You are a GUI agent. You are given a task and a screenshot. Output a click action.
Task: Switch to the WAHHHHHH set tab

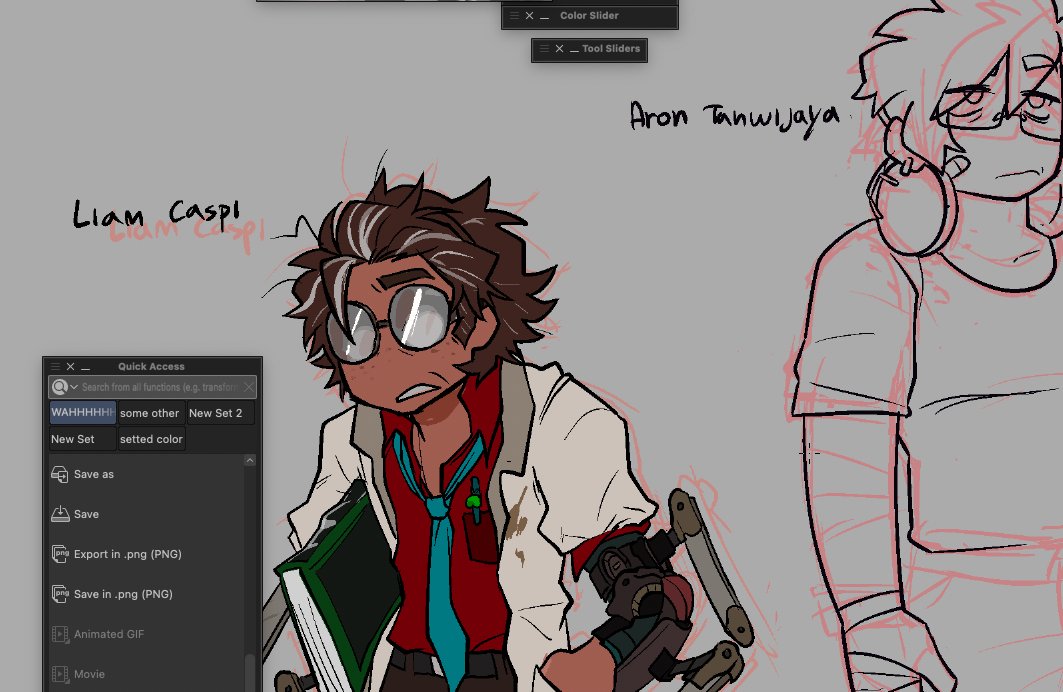pyautogui.click(x=83, y=412)
